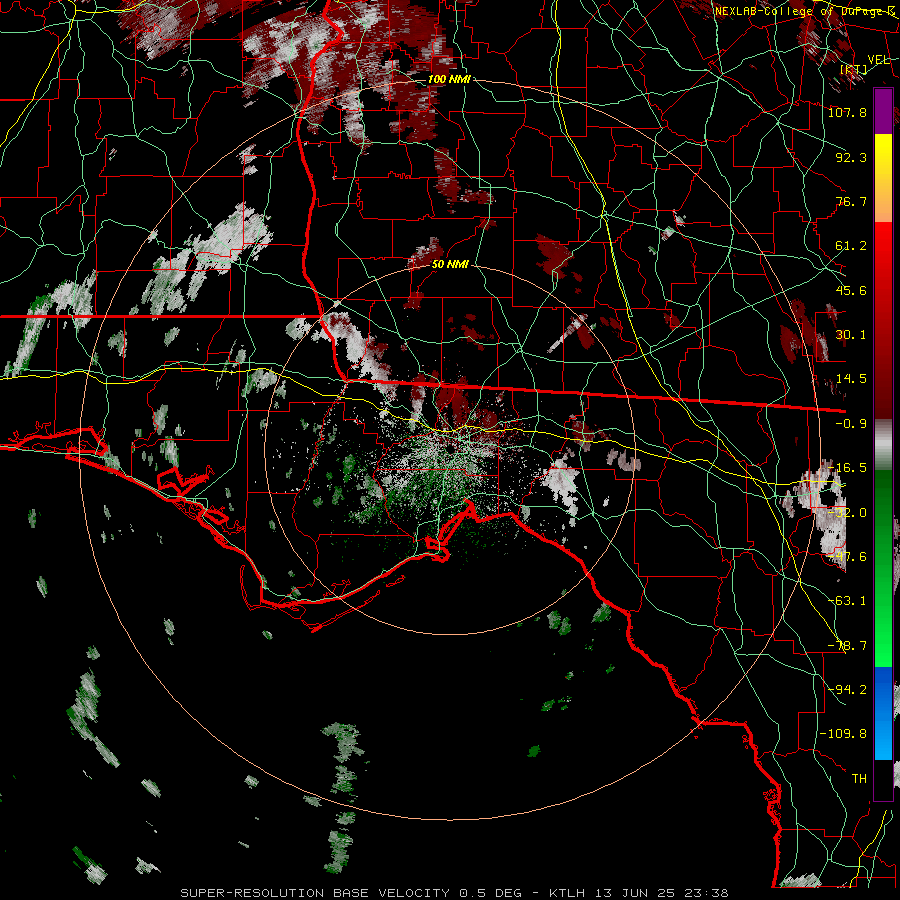Click the -47.6 legend value

pos(847,557)
